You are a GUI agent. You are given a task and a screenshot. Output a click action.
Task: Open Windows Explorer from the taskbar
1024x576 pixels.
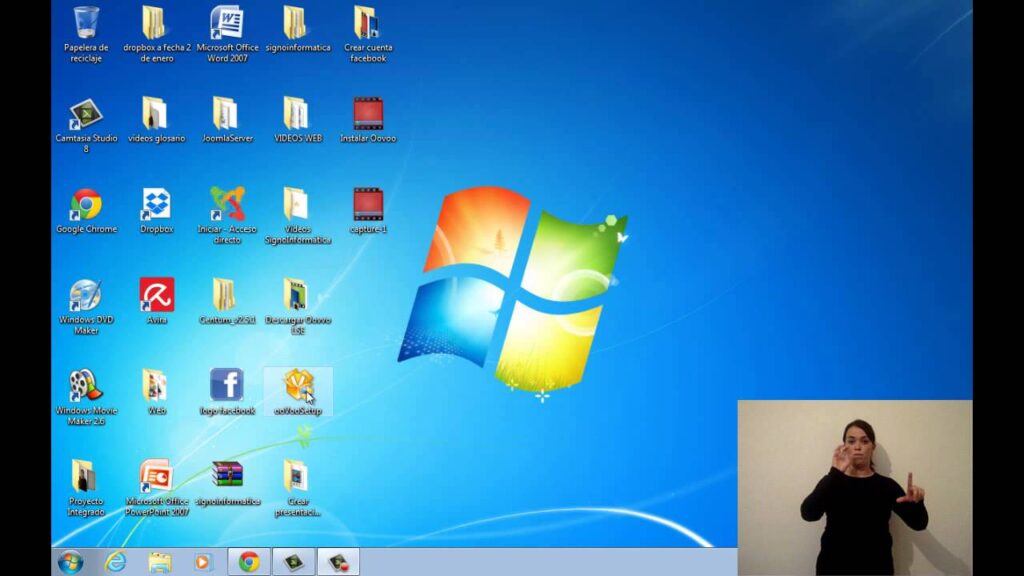(x=160, y=562)
